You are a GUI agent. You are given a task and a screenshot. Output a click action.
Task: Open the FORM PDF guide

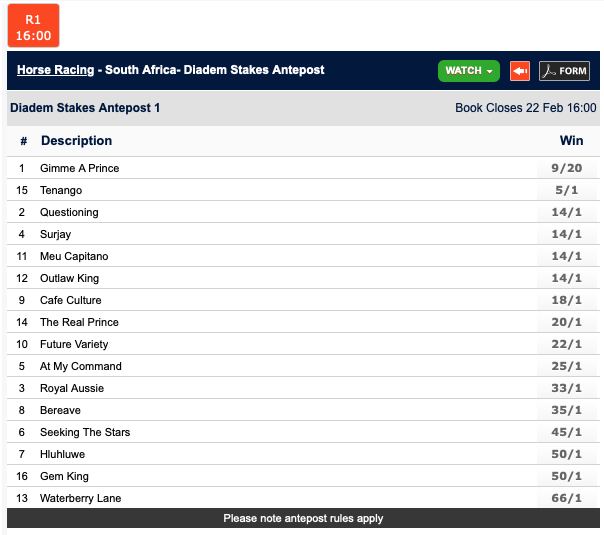point(564,71)
